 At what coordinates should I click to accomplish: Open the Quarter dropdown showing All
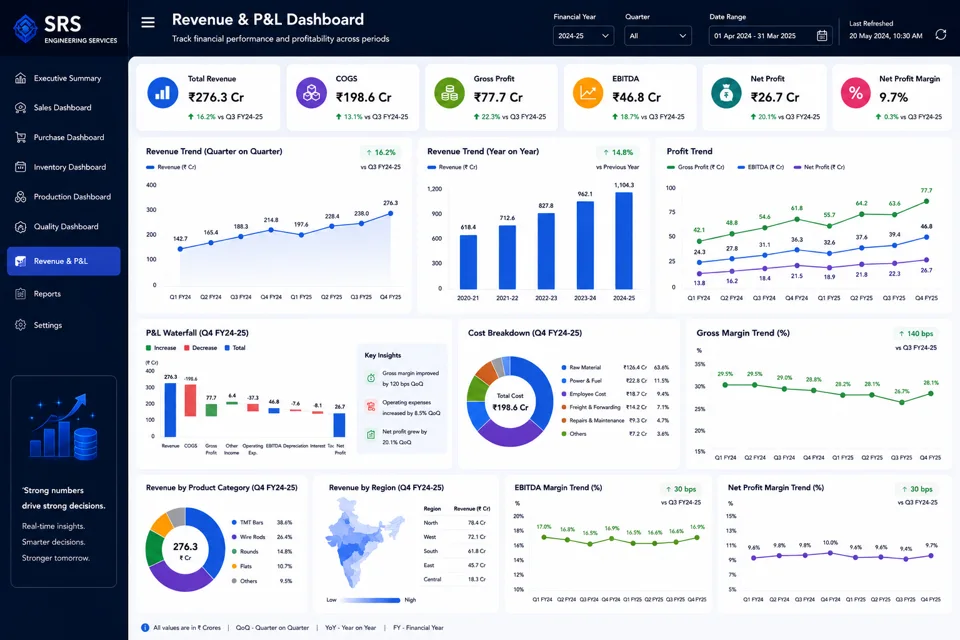658,36
